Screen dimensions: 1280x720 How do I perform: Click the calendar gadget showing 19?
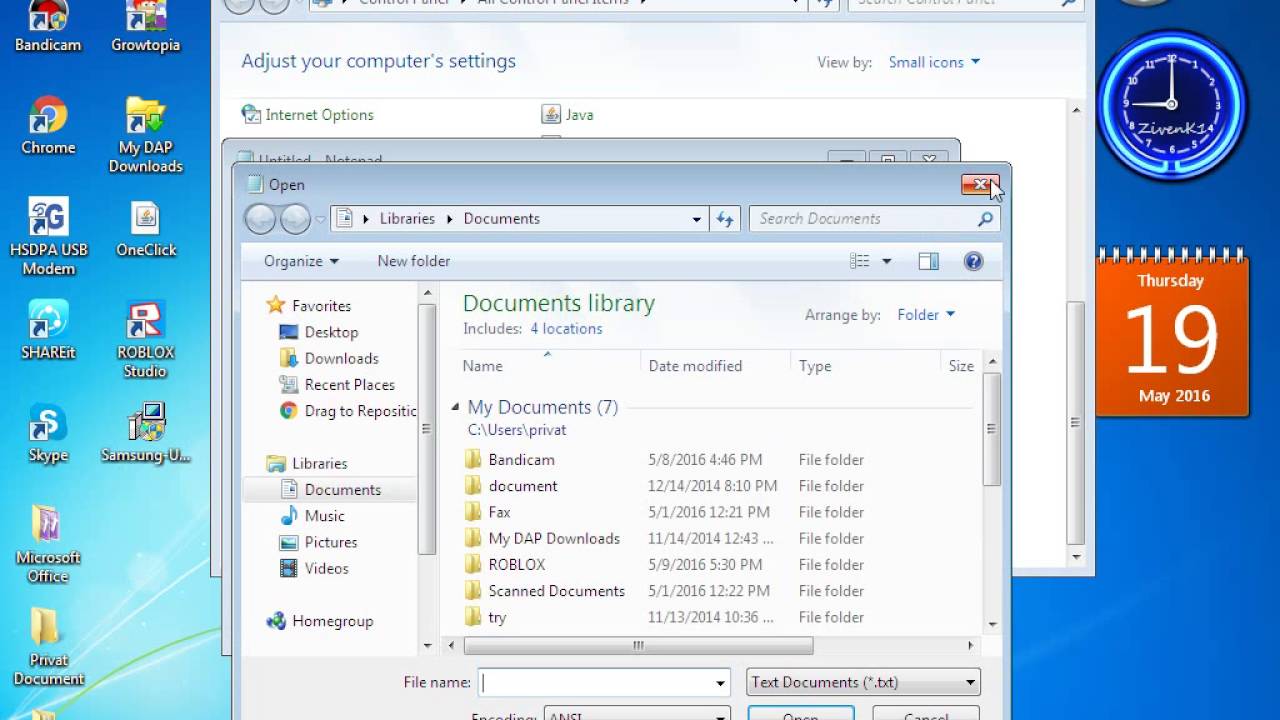[1171, 333]
